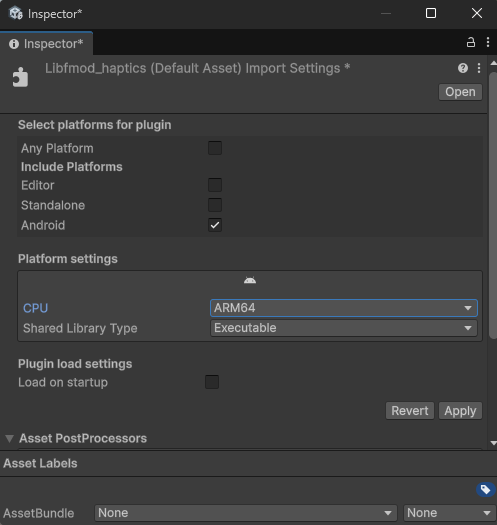The width and height of the screenshot is (497, 525).
Task: Select the Android platform settings tab icon
Action: pos(250,280)
